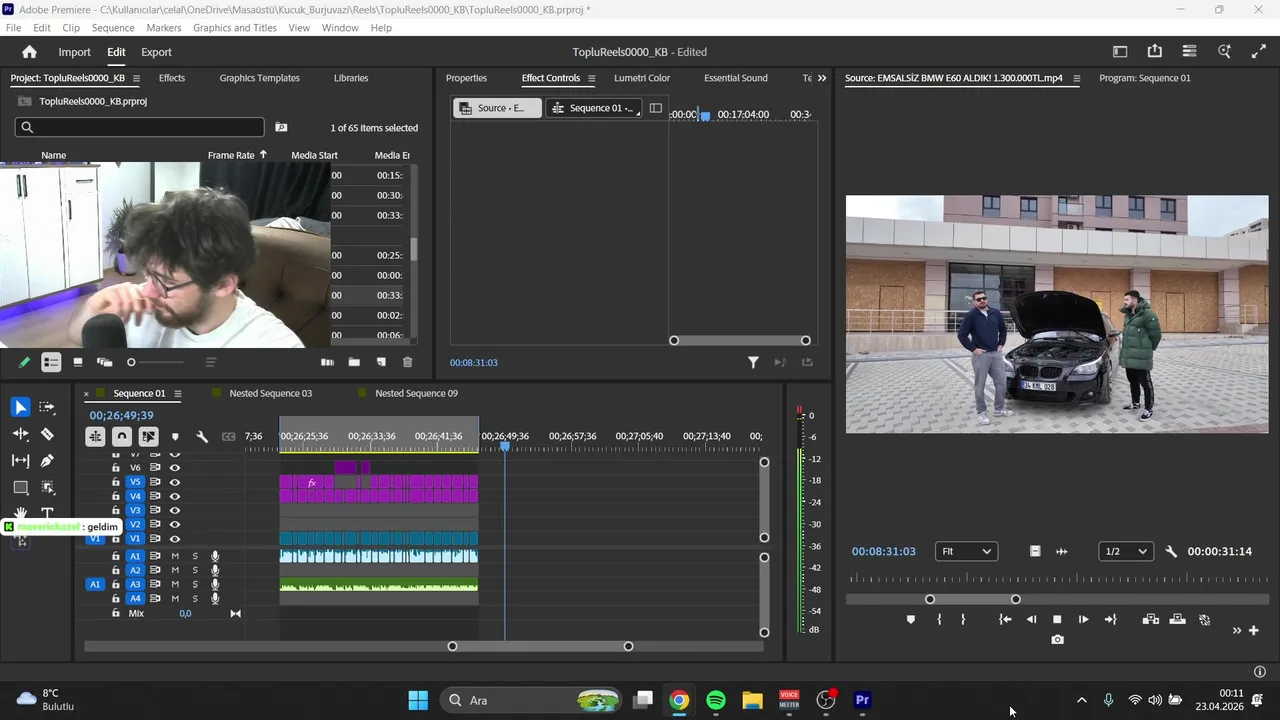Image resolution: width=1280 pixels, height=720 pixels.
Task: Select the Selection tool arrow
Action: 21,407
